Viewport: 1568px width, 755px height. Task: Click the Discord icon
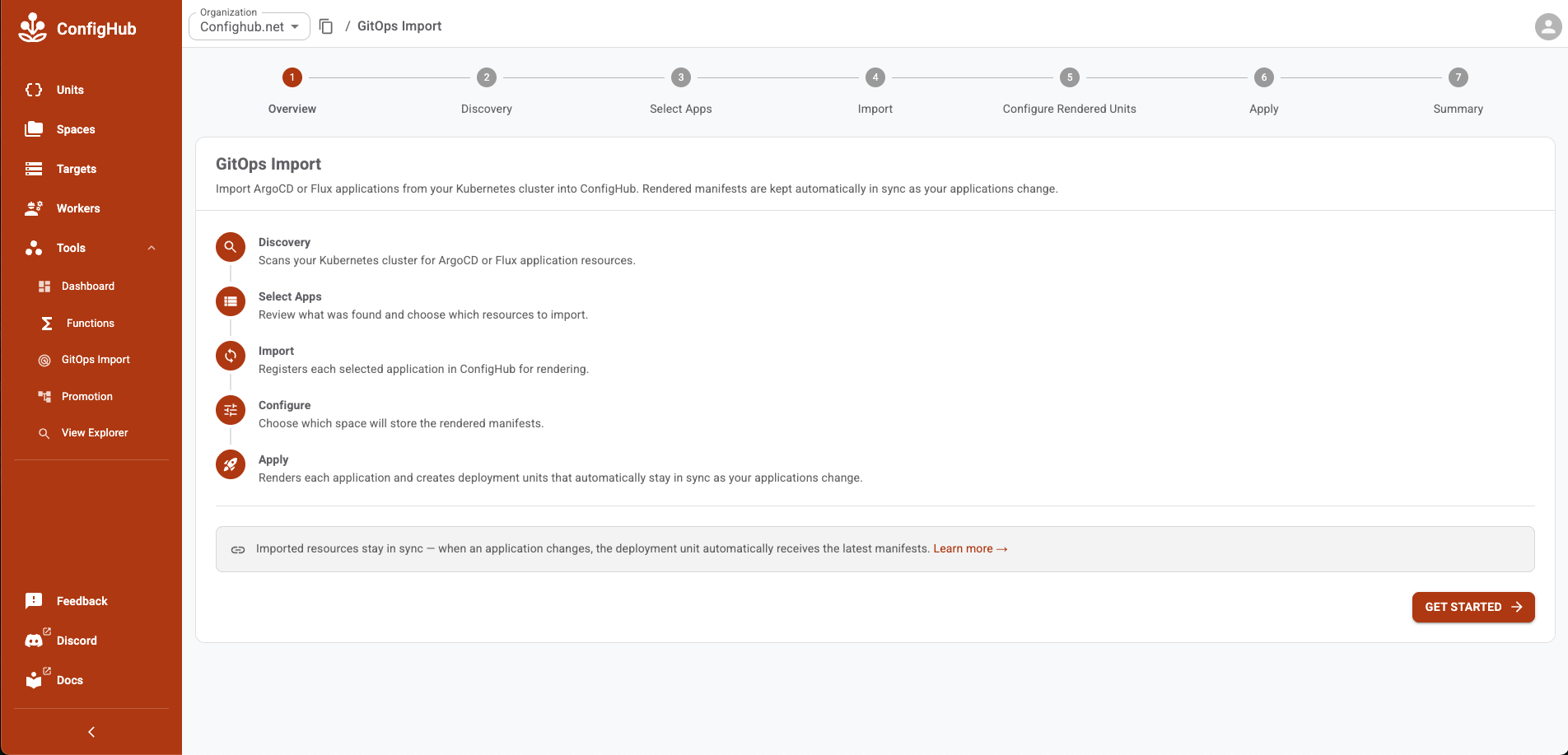34,641
